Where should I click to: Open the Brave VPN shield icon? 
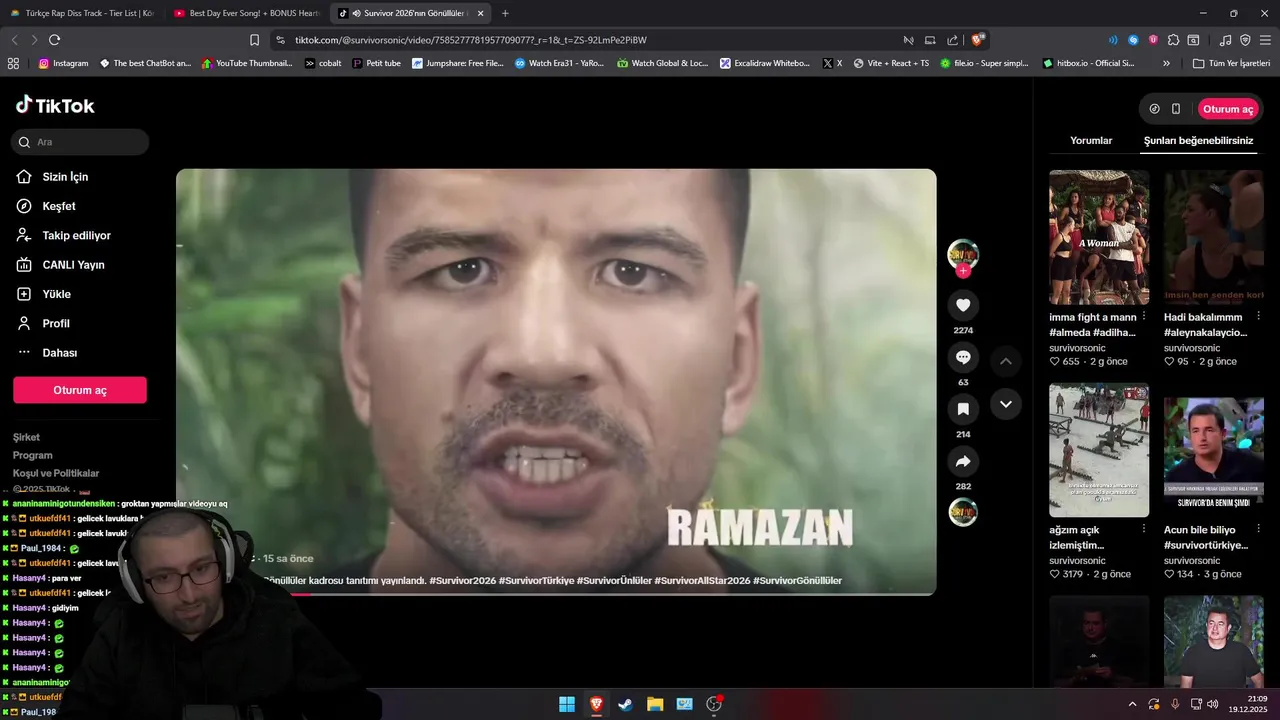[1245, 40]
